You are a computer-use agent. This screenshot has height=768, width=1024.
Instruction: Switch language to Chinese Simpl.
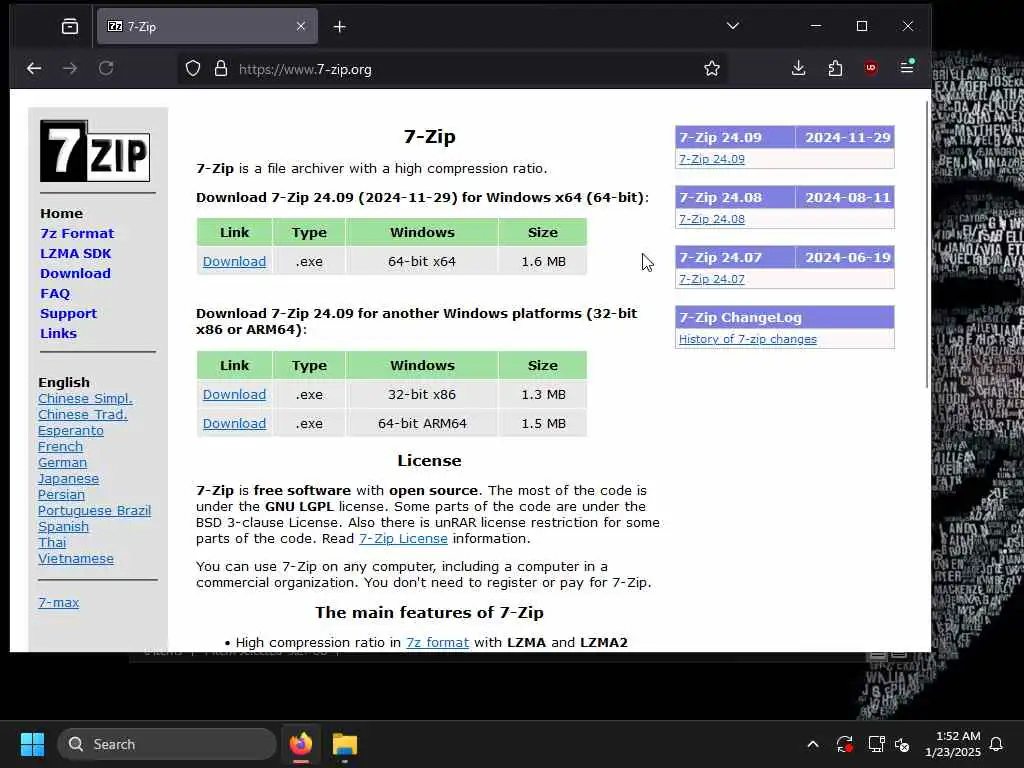tap(85, 398)
